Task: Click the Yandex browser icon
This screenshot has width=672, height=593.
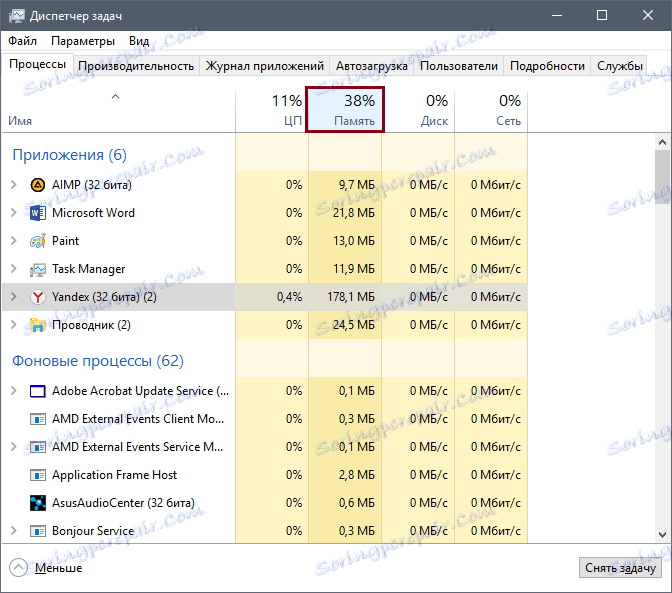Action: (38, 297)
